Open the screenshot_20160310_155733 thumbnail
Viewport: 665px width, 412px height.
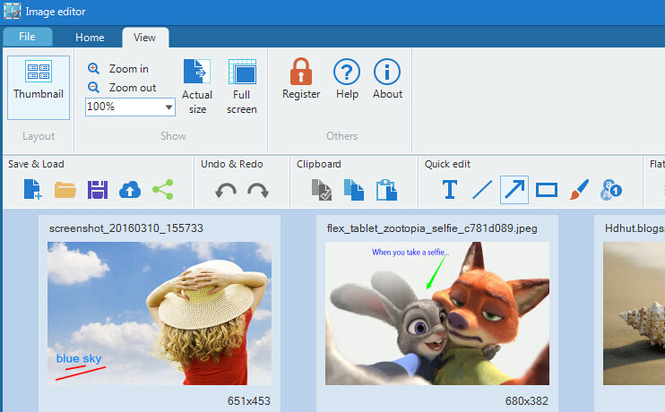159,314
